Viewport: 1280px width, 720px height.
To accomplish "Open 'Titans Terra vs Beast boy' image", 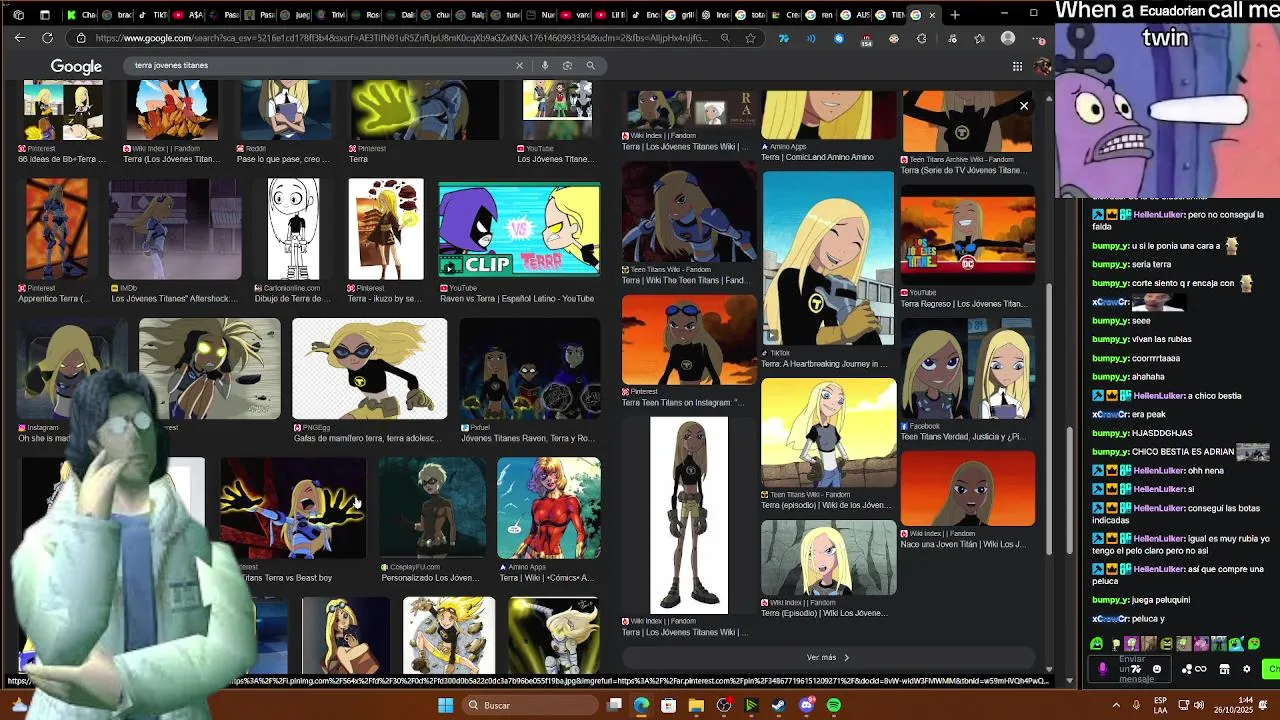I will tap(292, 508).
